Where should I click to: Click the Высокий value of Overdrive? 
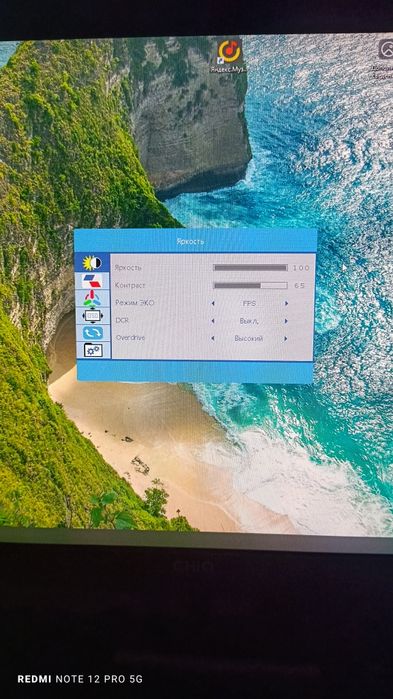(x=249, y=338)
